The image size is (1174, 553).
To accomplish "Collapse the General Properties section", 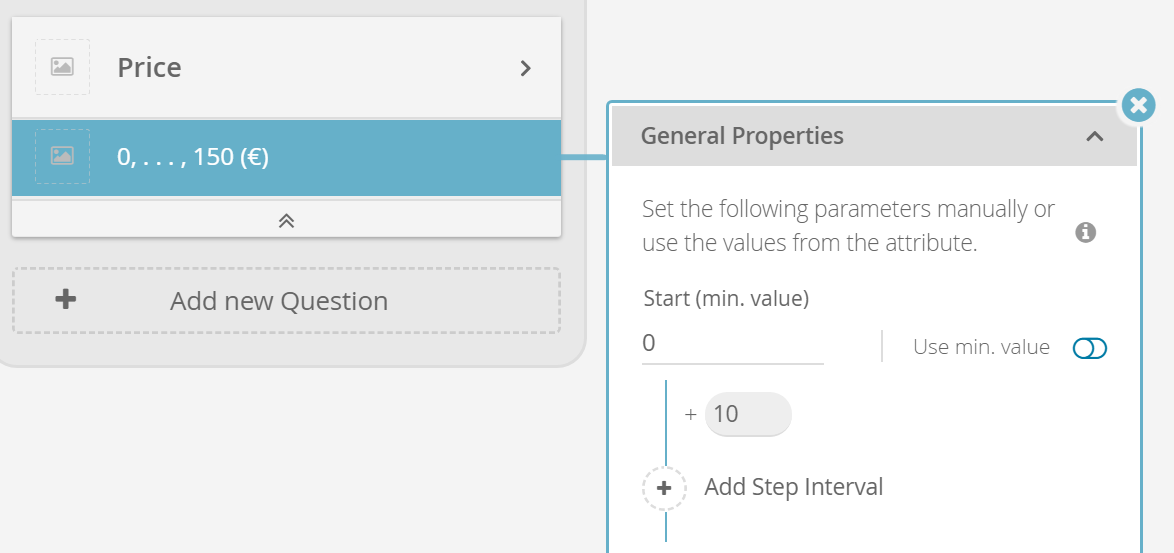I will tap(1095, 136).
